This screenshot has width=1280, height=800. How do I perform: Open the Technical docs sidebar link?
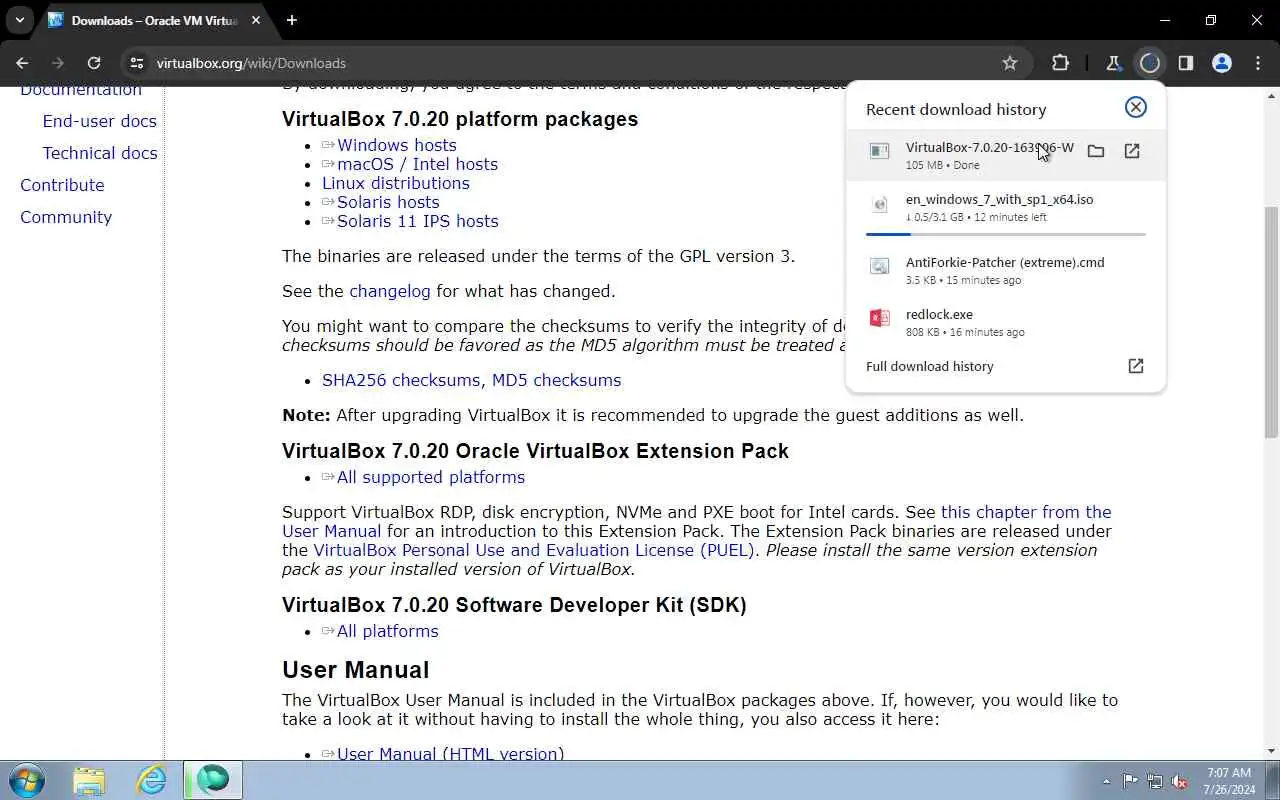point(100,153)
